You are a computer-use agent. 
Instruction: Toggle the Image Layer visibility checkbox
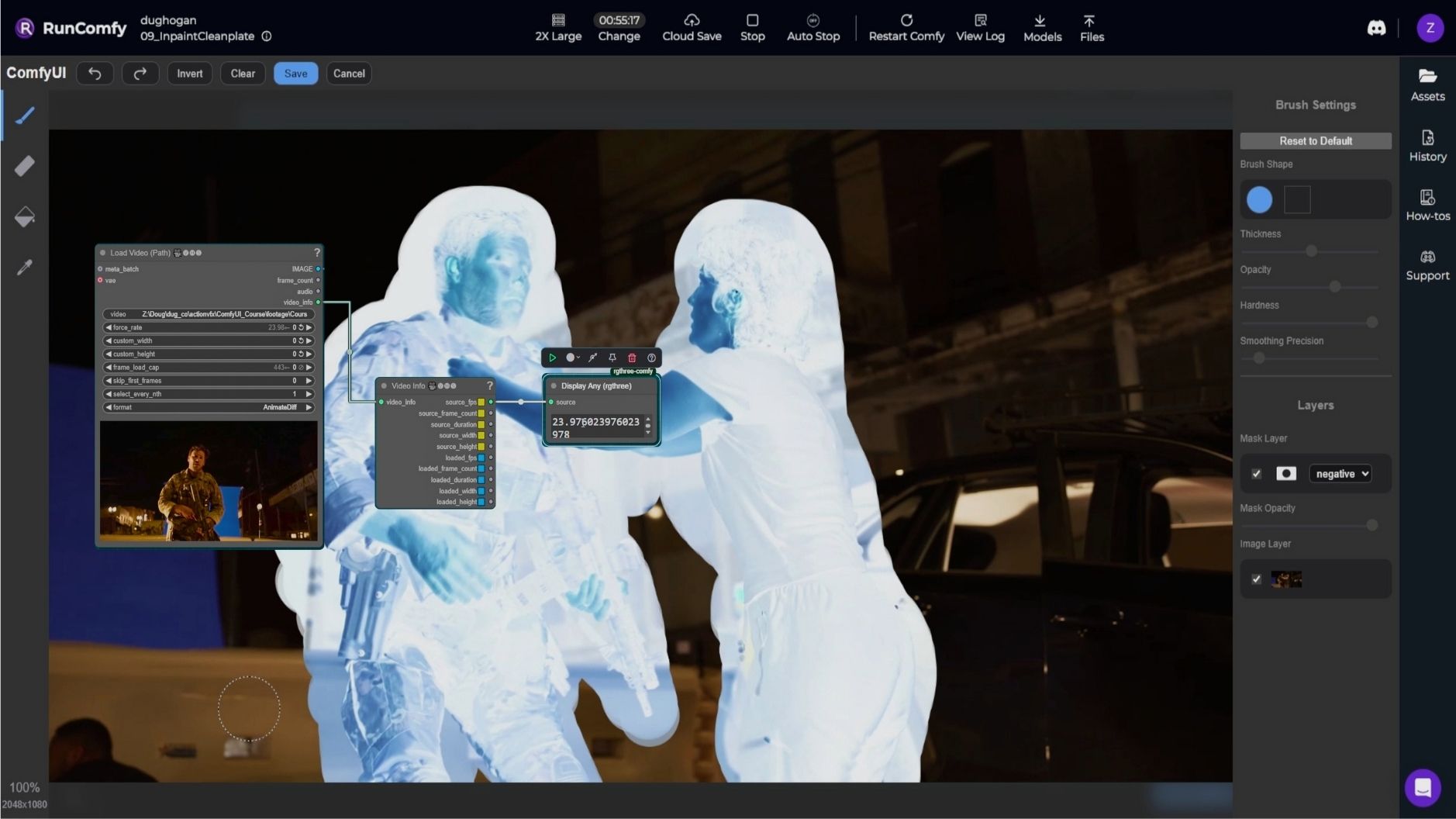[1256, 579]
